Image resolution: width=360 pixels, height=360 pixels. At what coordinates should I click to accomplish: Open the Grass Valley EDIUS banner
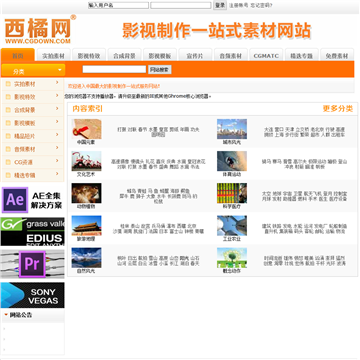[32, 232]
